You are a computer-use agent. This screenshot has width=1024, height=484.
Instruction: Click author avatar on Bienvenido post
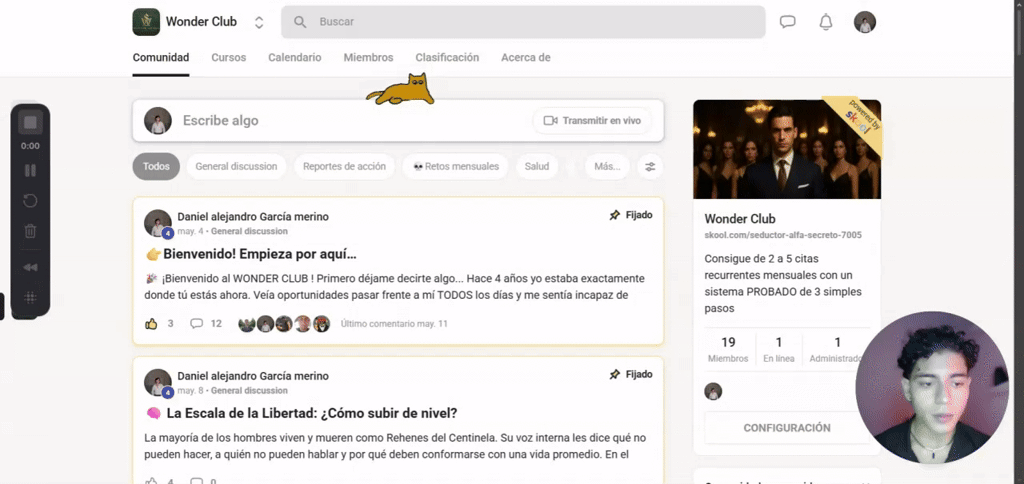tap(158, 223)
